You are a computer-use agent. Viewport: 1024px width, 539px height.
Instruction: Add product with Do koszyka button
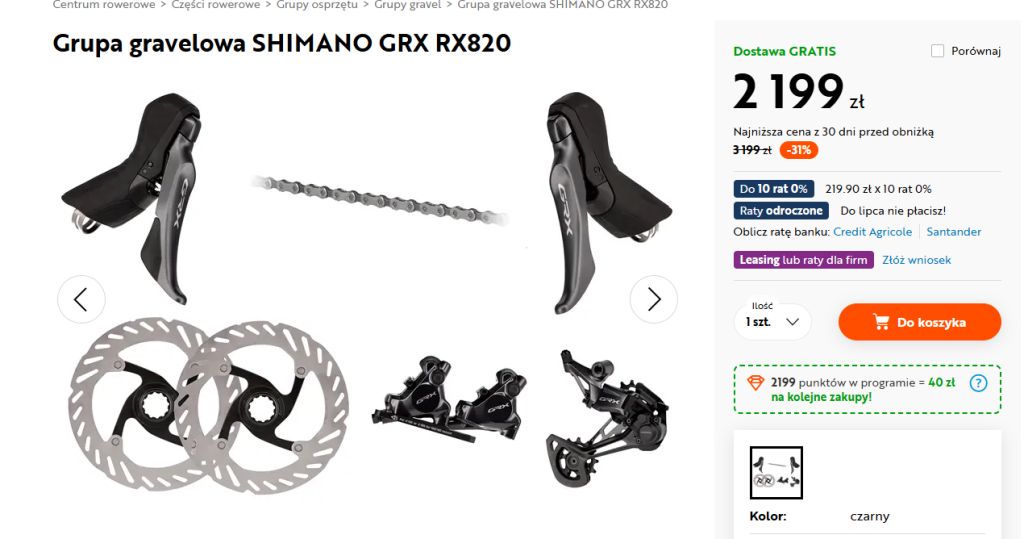[920, 322]
